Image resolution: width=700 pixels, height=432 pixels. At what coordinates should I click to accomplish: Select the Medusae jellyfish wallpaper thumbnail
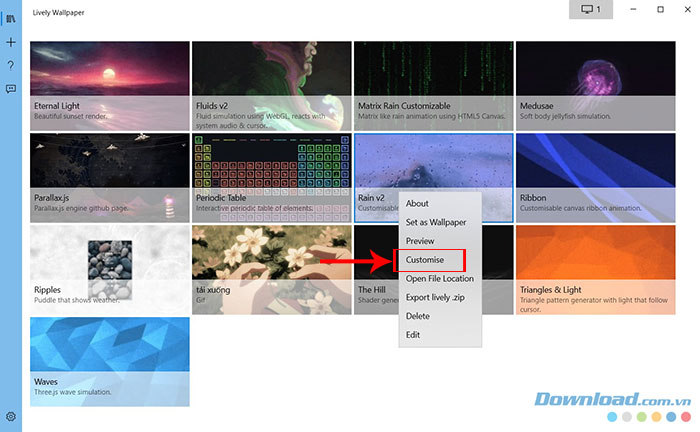596,86
